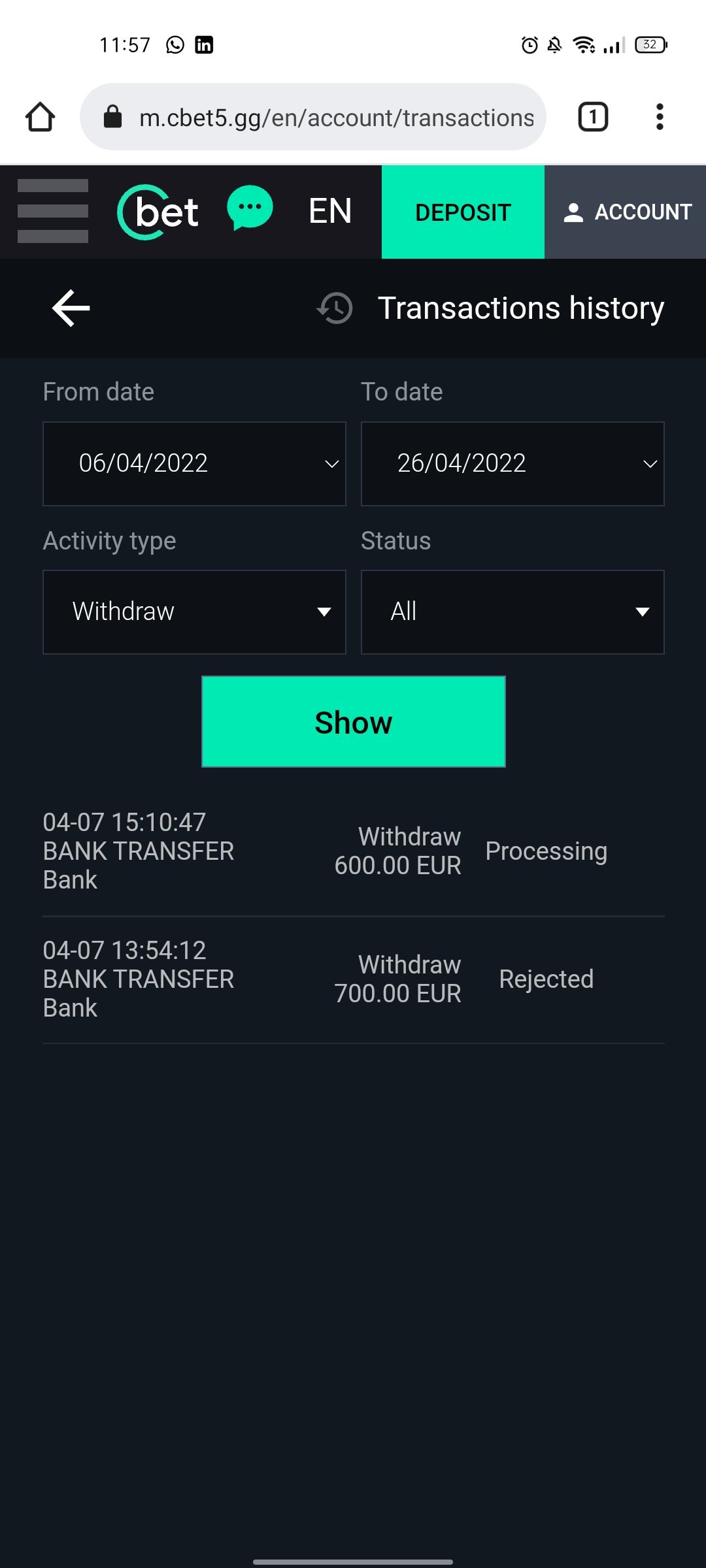Switch language using EN selector

tap(330, 211)
